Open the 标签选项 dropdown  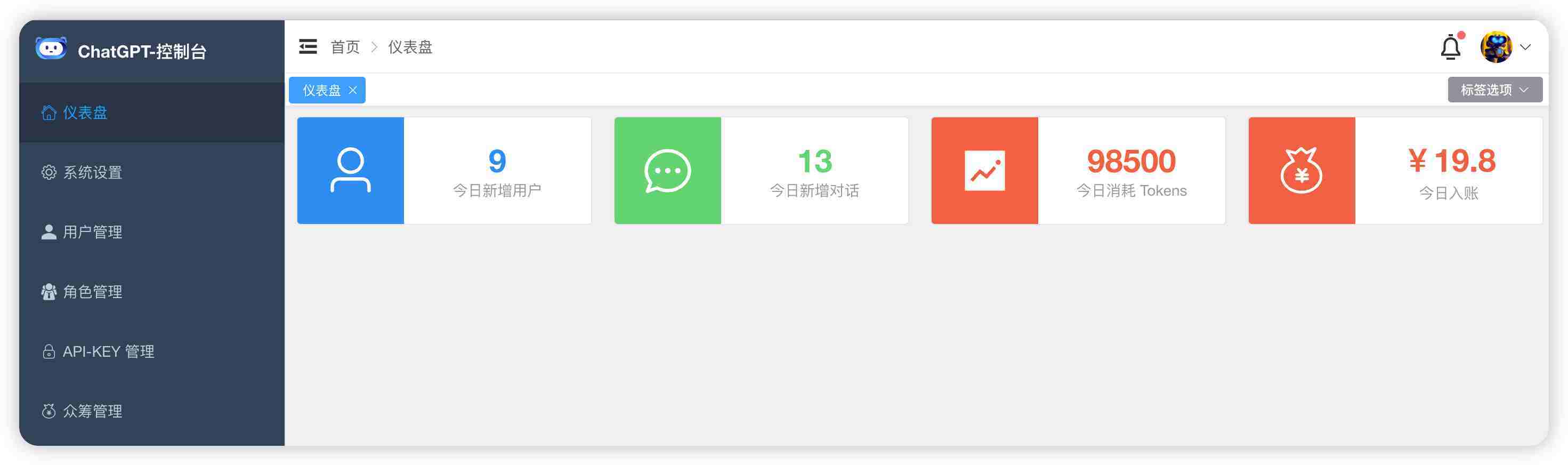pyautogui.click(x=1495, y=90)
